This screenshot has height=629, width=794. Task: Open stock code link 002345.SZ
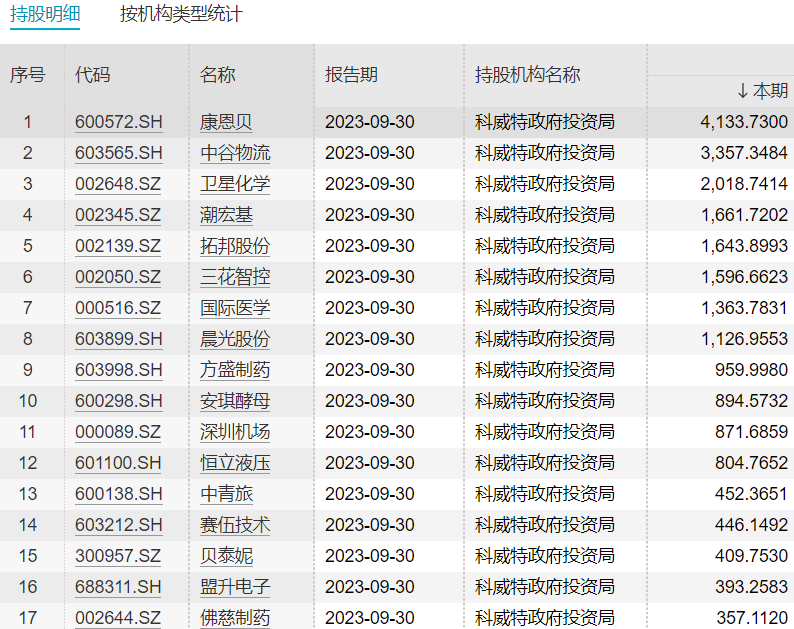tap(117, 215)
